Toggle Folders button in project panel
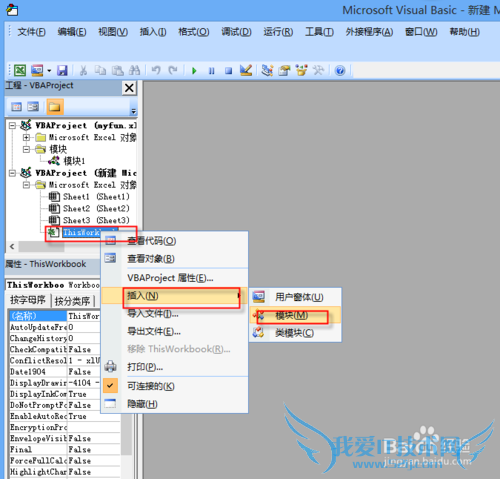Viewport: 500px width, 479px height. click(x=55, y=107)
